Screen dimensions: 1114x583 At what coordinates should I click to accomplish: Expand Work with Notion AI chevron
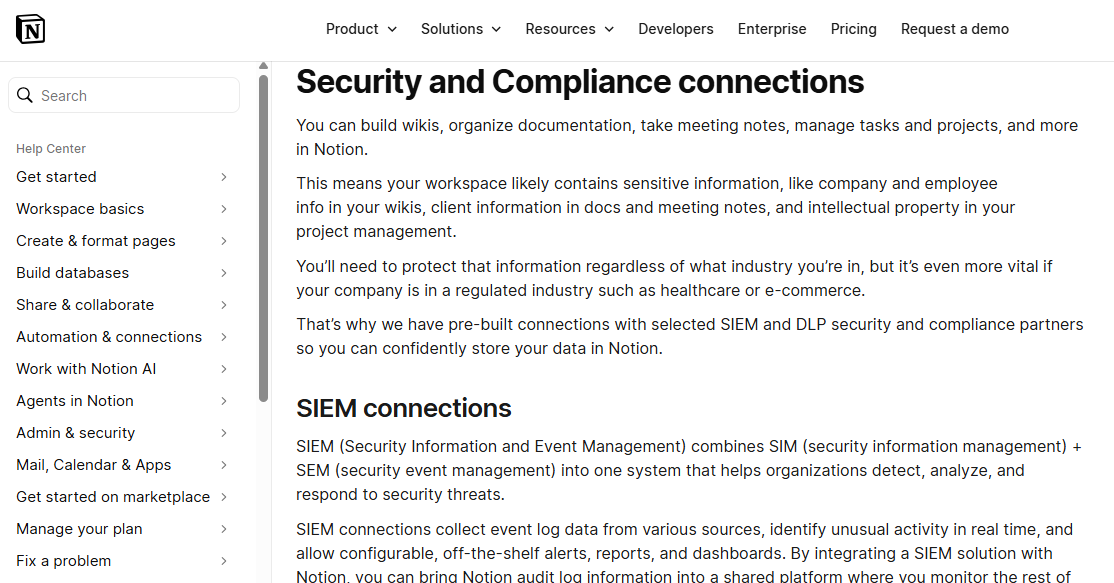224,369
